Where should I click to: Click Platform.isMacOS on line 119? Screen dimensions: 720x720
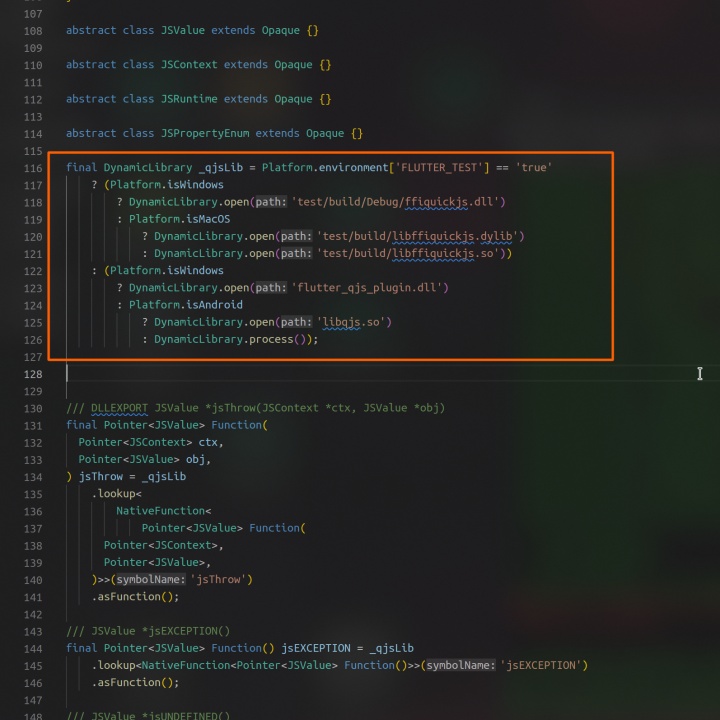[x=180, y=219]
